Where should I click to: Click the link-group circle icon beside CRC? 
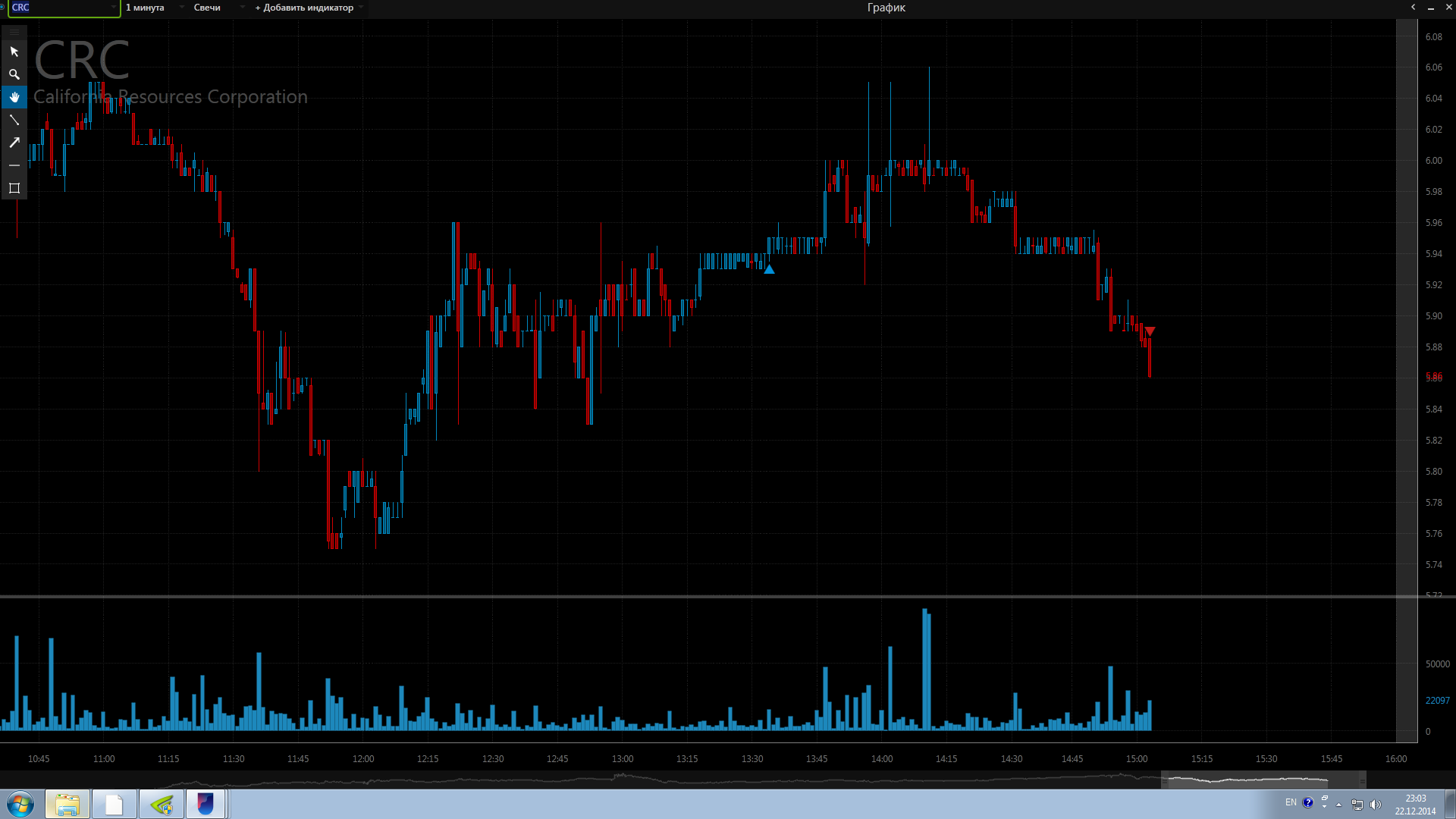pyautogui.click(x=3, y=8)
